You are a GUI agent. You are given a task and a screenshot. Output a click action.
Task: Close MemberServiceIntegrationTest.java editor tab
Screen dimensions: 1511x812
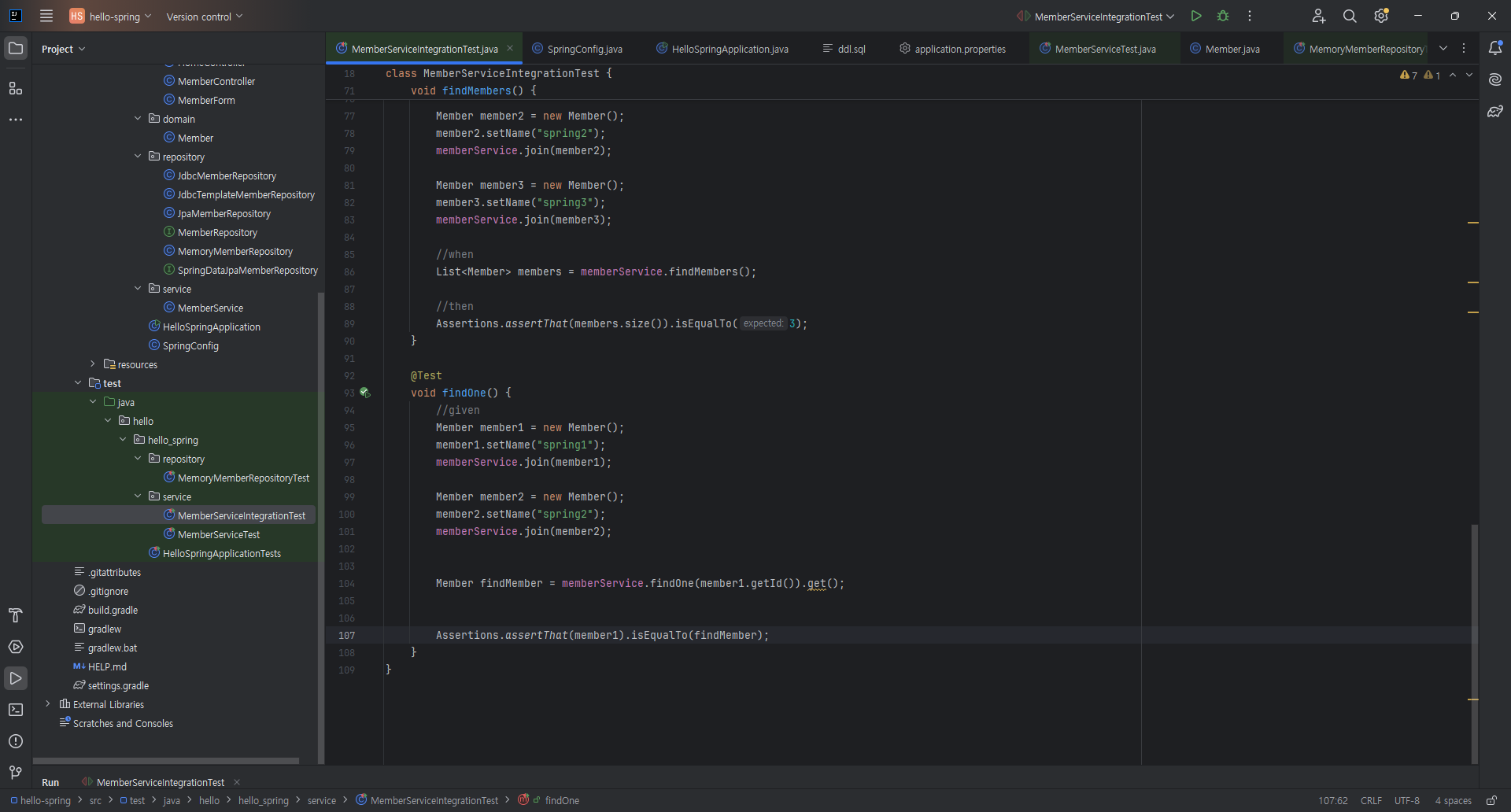pos(510,48)
